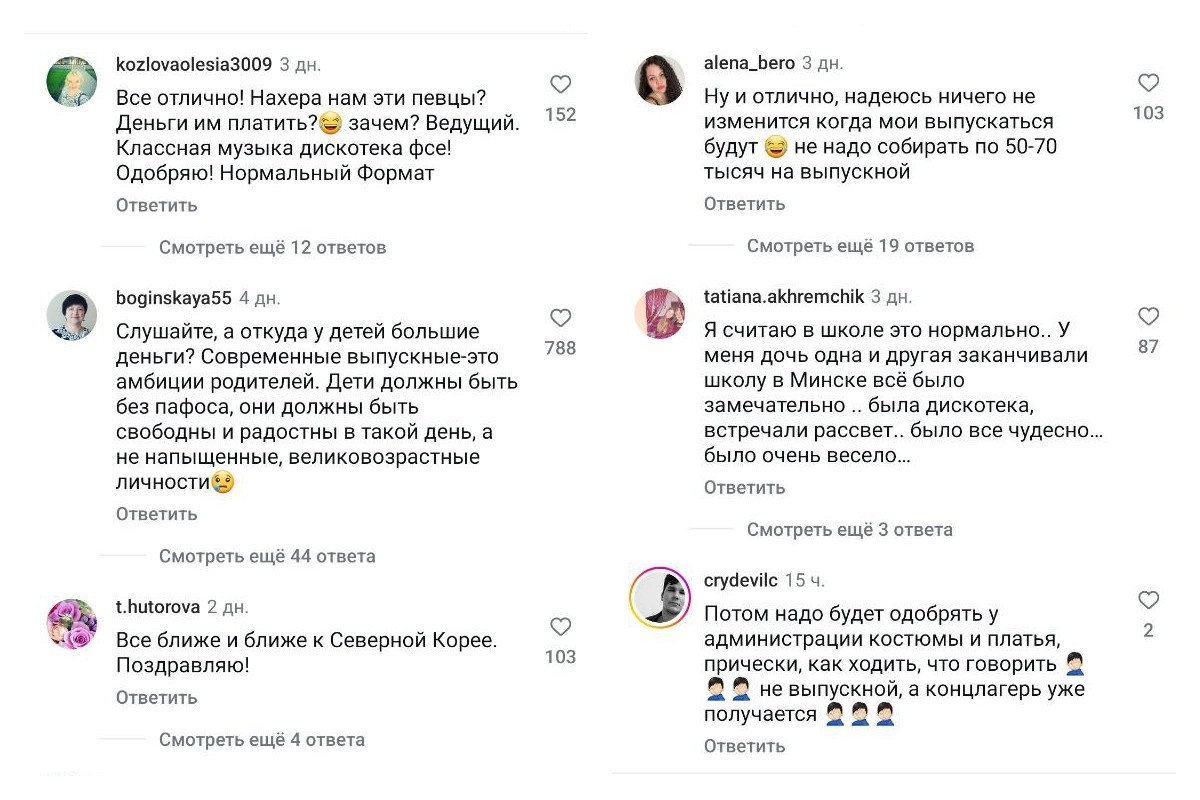
Task: Like kozlovaolesia3009's comment with heart icon
Action: (561, 85)
